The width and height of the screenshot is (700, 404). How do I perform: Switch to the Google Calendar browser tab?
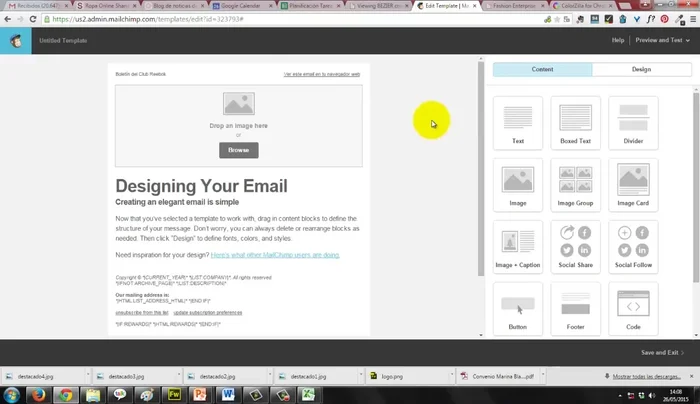pyautogui.click(x=241, y=6)
